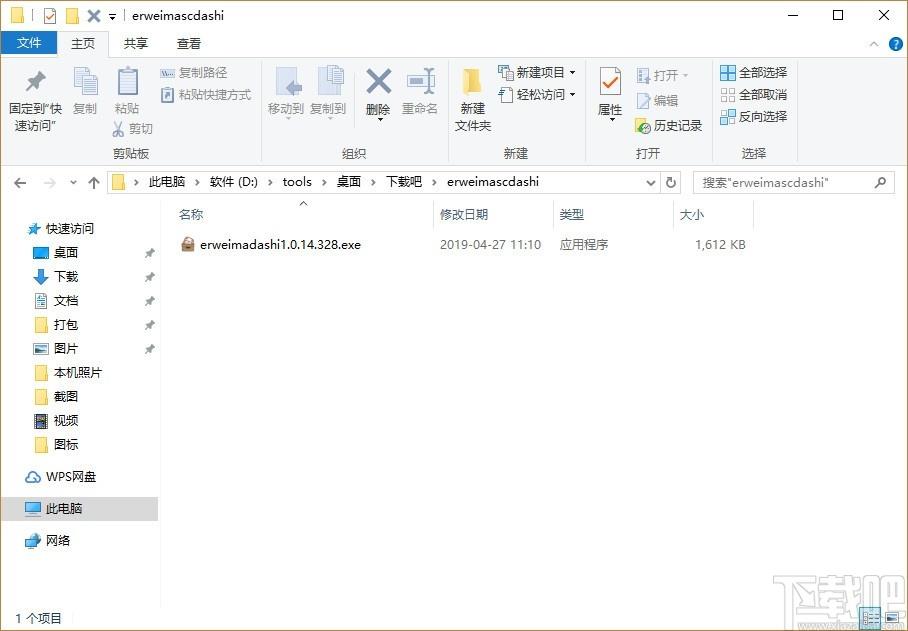Click the Move to icon
This screenshot has height=631, width=908.
288,81
